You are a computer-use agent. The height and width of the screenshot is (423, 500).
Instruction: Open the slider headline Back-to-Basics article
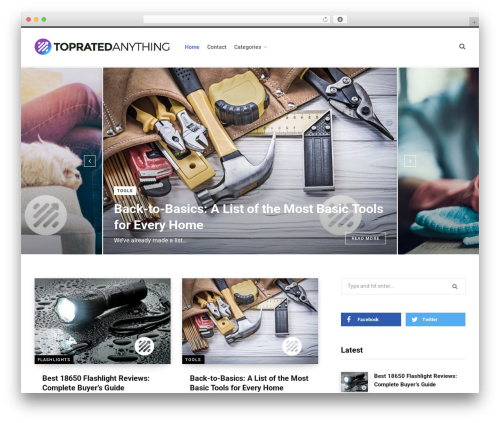click(x=249, y=217)
